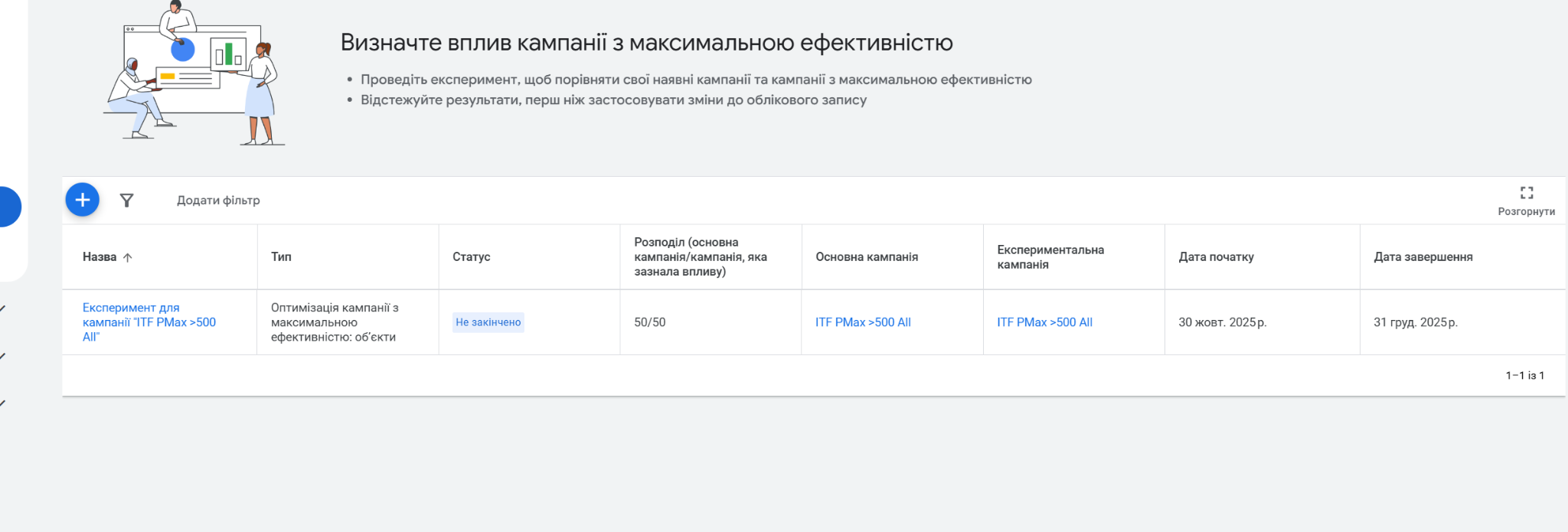Click the blue plus create experiment button
1568x532 pixels.
[83, 200]
